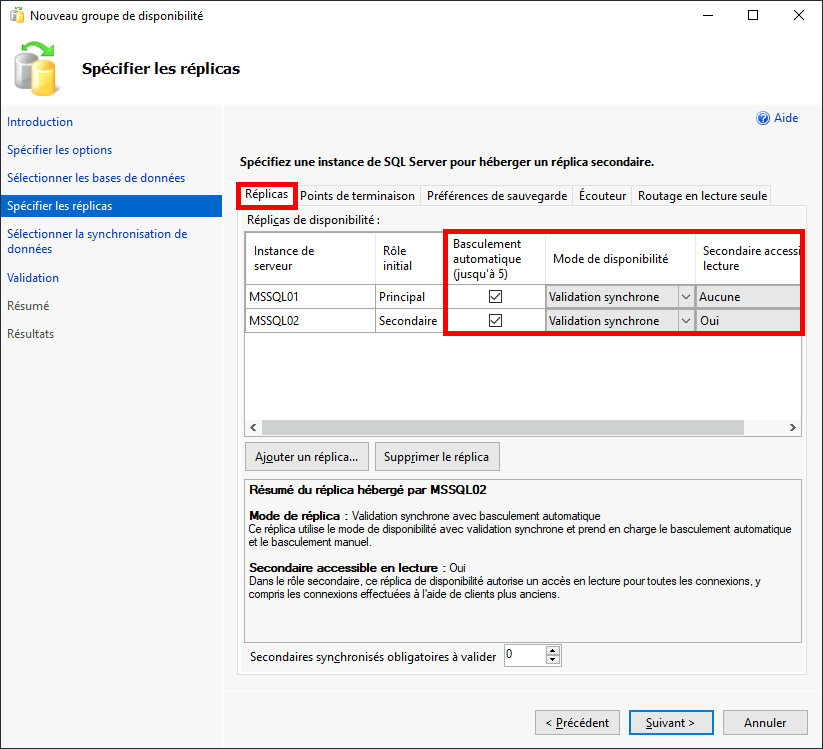Open the Mode de disponibilité dropdown for MSSQL02
The image size is (823, 749).
(687, 320)
